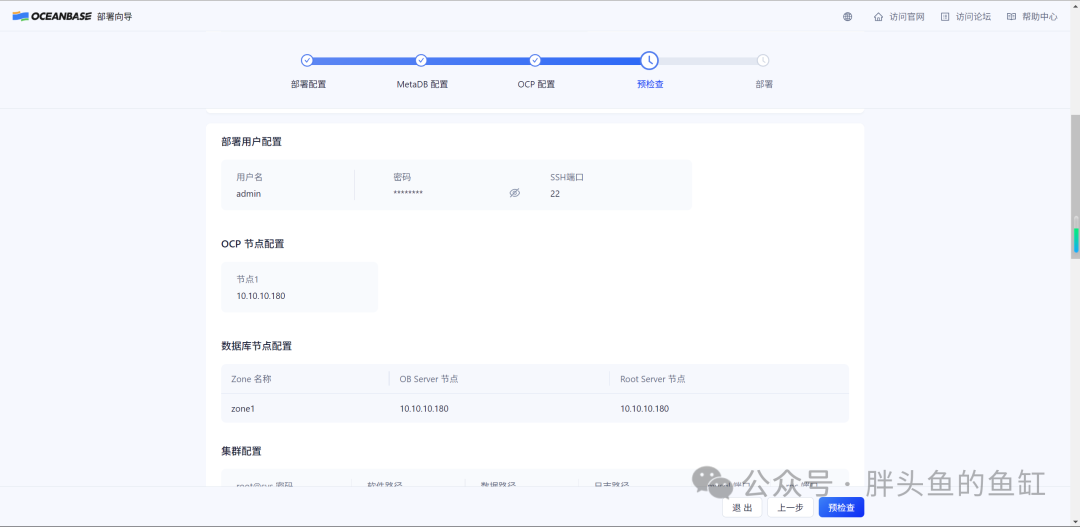Screen dimensions: 1080x527
Task: Click the 部署 step clock icon
Action: [762, 61]
